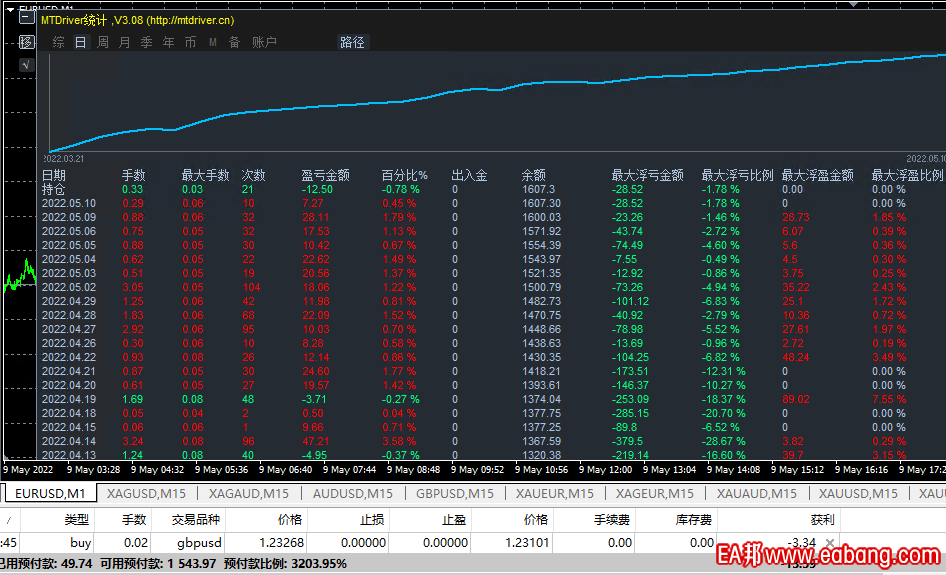The width and height of the screenshot is (946, 575).
Task: Switch to XAUEUR,M15 chart tab
Action: (x=555, y=494)
